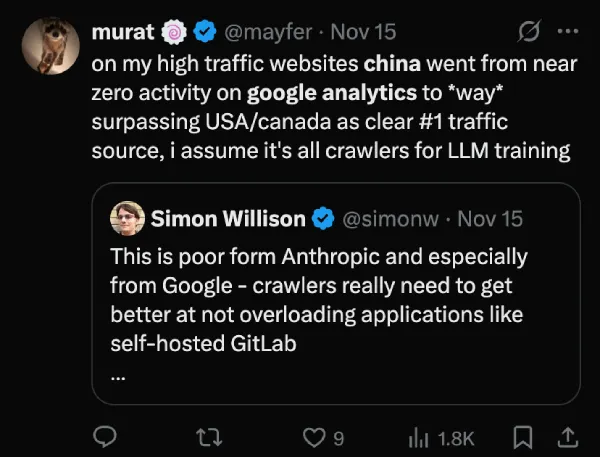
Task: Click Simon Willison's verified badge
Action: point(325,218)
